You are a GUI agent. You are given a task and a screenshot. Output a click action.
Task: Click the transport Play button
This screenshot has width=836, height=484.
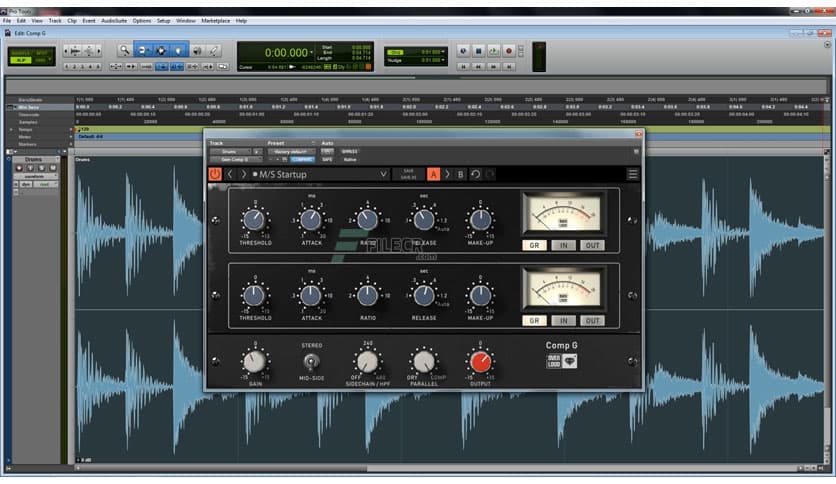(x=494, y=51)
